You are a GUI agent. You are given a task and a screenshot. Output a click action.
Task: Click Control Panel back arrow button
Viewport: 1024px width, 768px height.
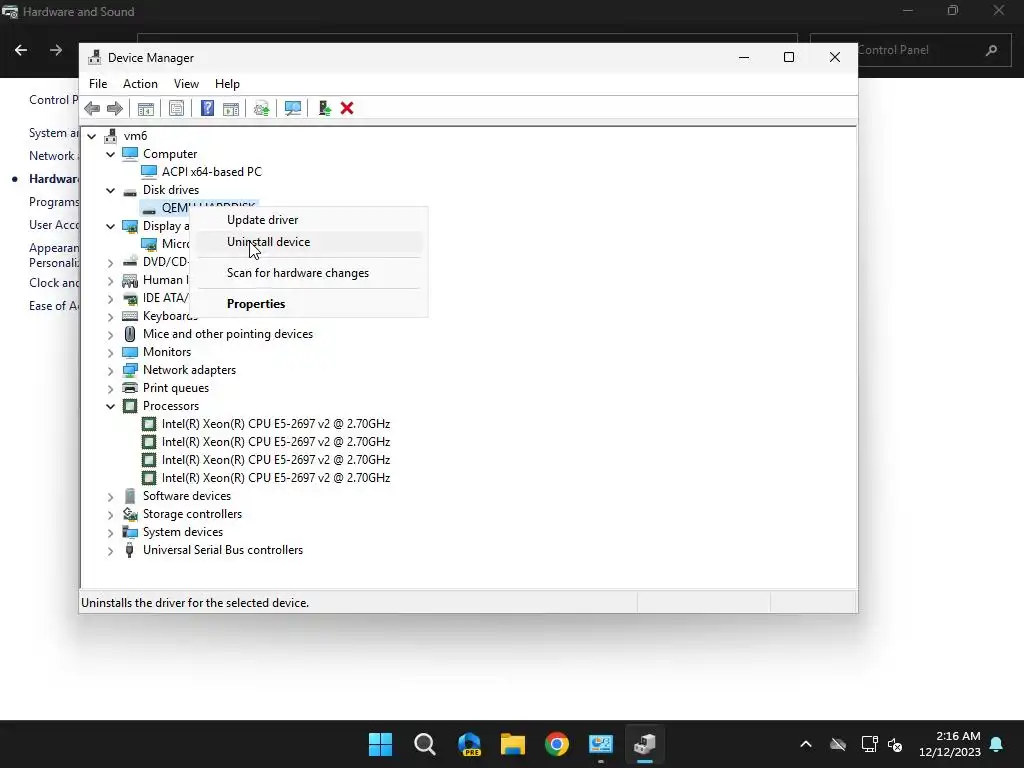pos(21,50)
